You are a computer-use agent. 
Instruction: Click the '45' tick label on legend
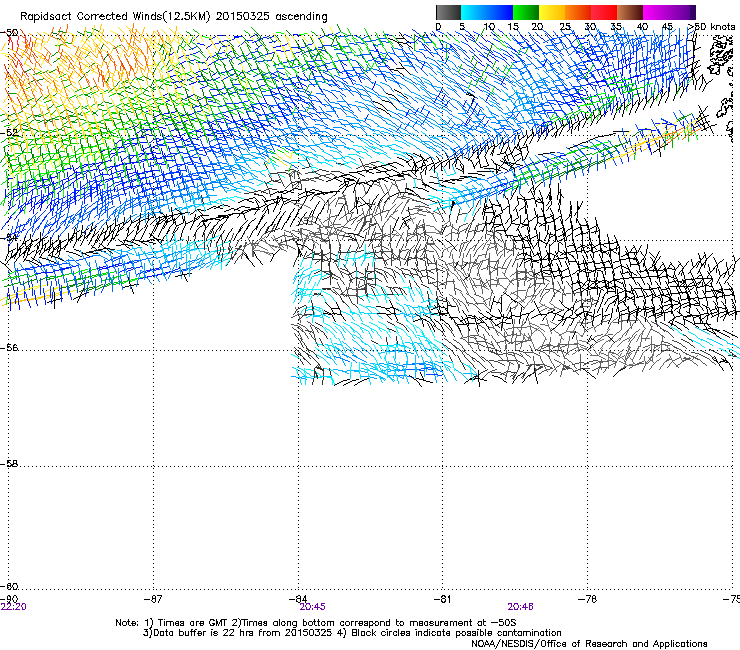667,27
